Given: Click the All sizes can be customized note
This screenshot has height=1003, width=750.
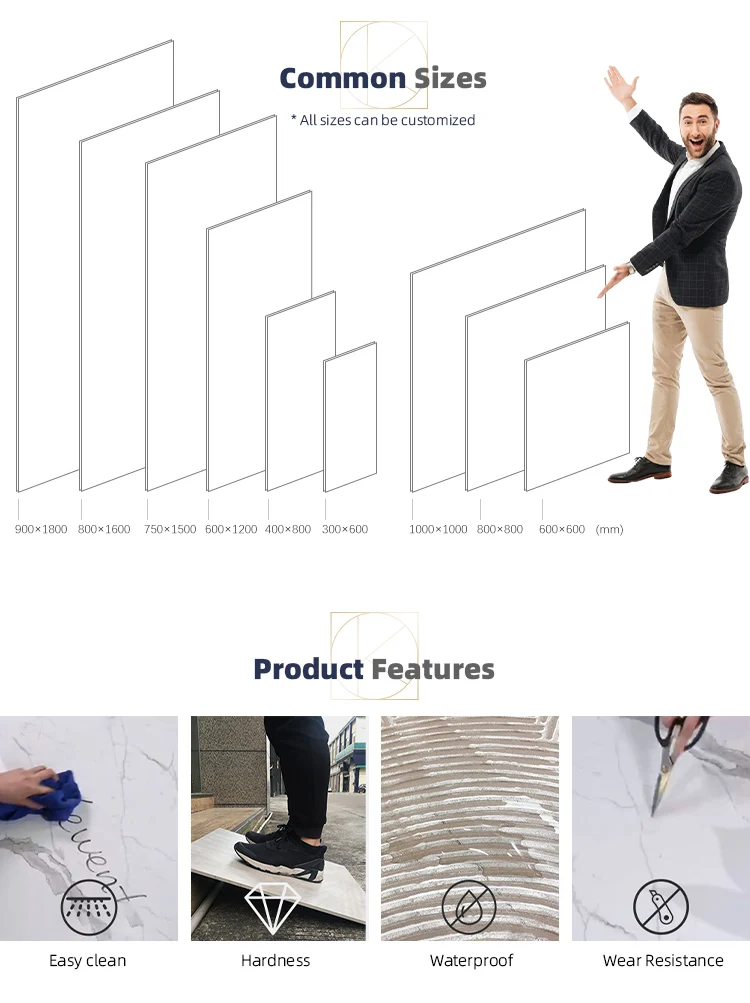Looking at the screenshot, I should pyautogui.click(x=383, y=120).
